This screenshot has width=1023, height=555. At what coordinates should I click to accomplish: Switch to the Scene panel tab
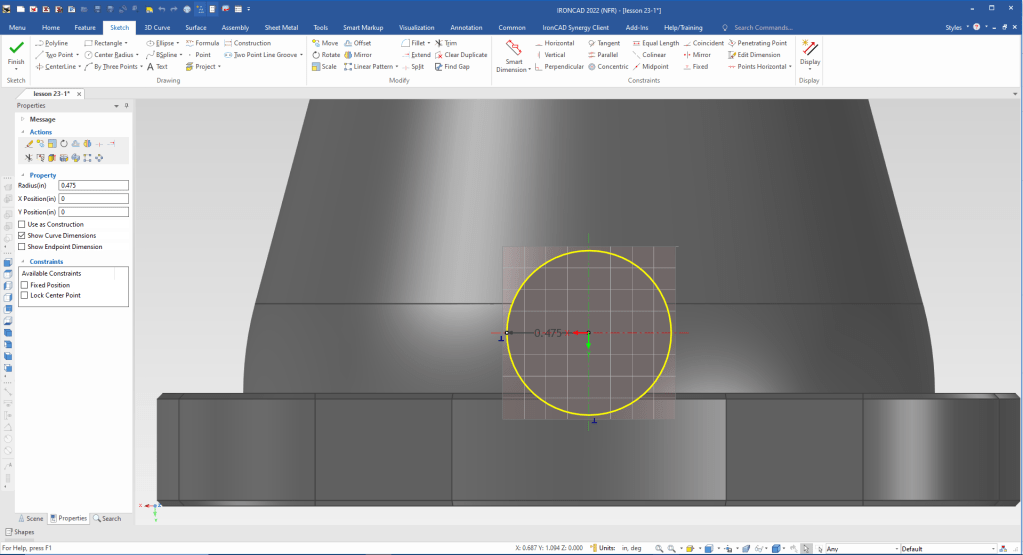click(29, 518)
